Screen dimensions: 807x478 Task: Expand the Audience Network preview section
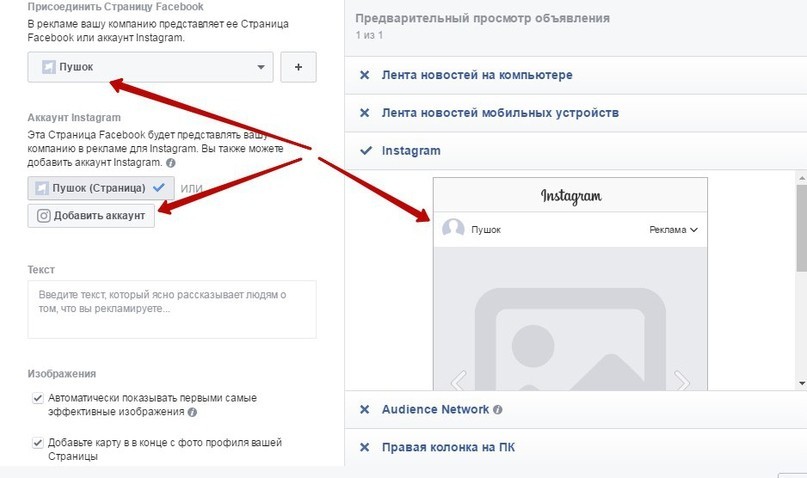click(575, 410)
